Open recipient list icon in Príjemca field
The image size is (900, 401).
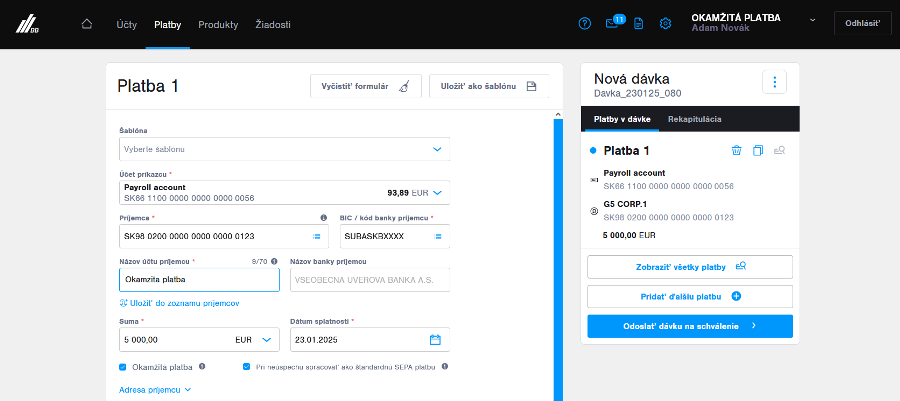(x=316, y=236)
